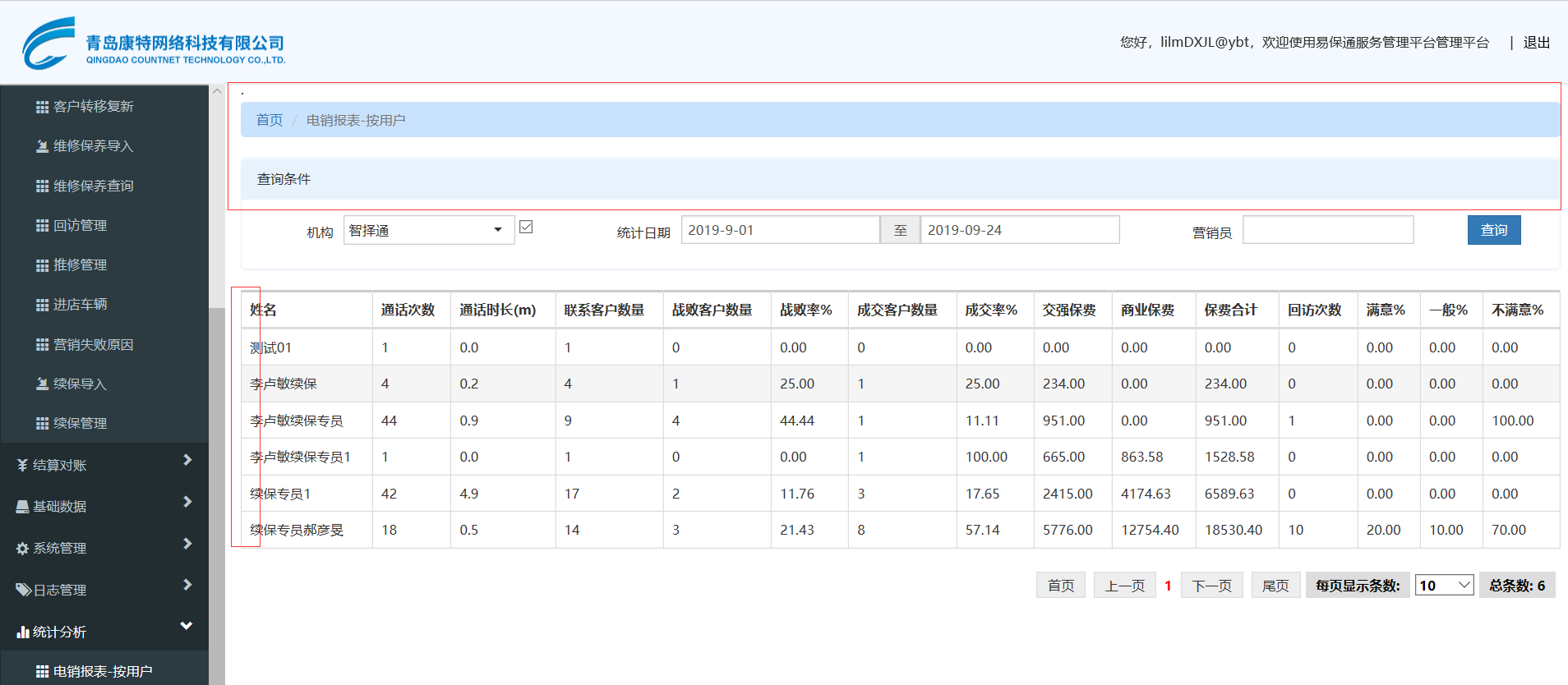
Task: Click the 总条数: 6 total count label
Action: click(x=1517, y=586)
